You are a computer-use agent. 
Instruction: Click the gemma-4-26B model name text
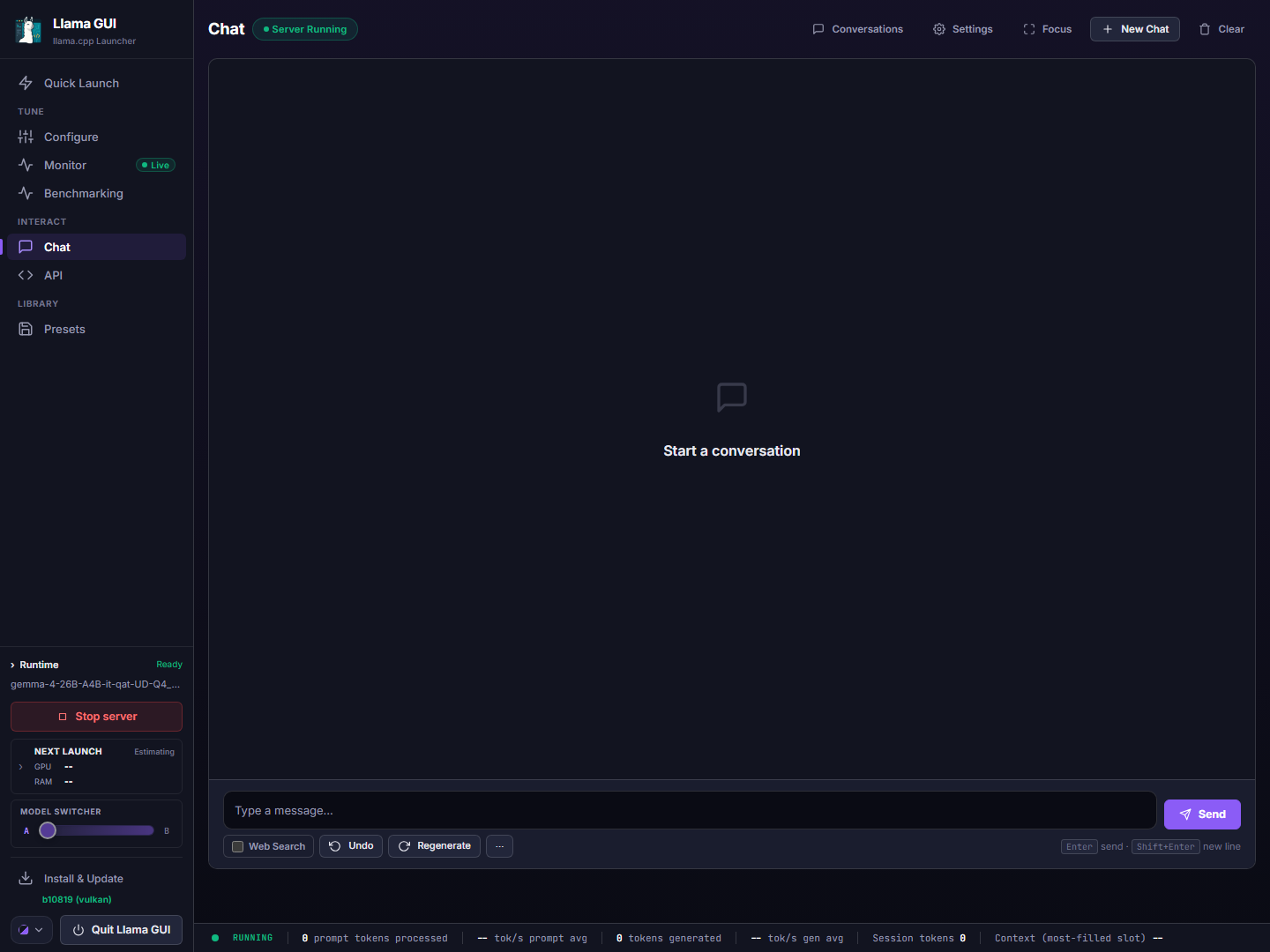pos(95,684)
